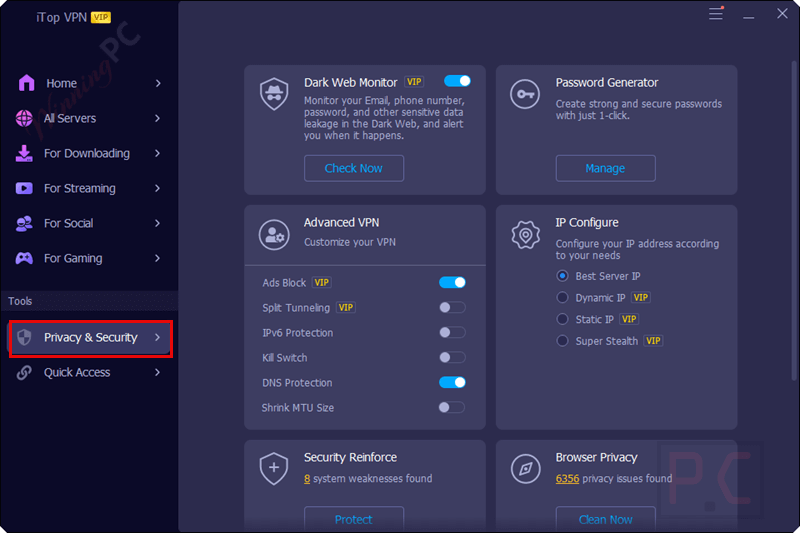Click the VIP badge beside Static IP
This screenshot has width=800, height=533.
(x=629, y=319)
